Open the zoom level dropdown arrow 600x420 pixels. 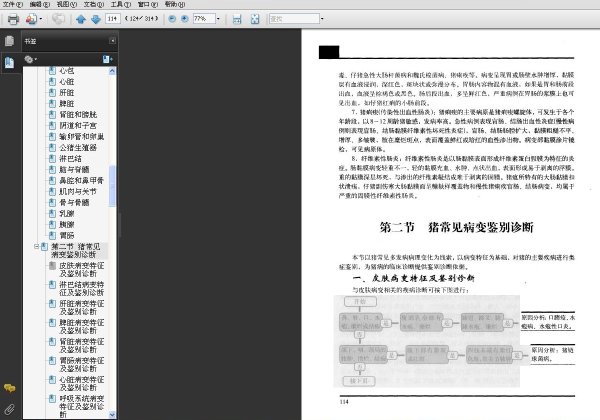pos(218,18)
